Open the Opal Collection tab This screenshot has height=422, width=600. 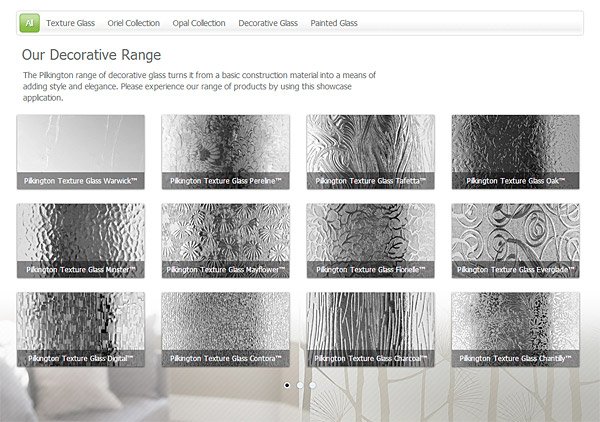pos(199,23)
